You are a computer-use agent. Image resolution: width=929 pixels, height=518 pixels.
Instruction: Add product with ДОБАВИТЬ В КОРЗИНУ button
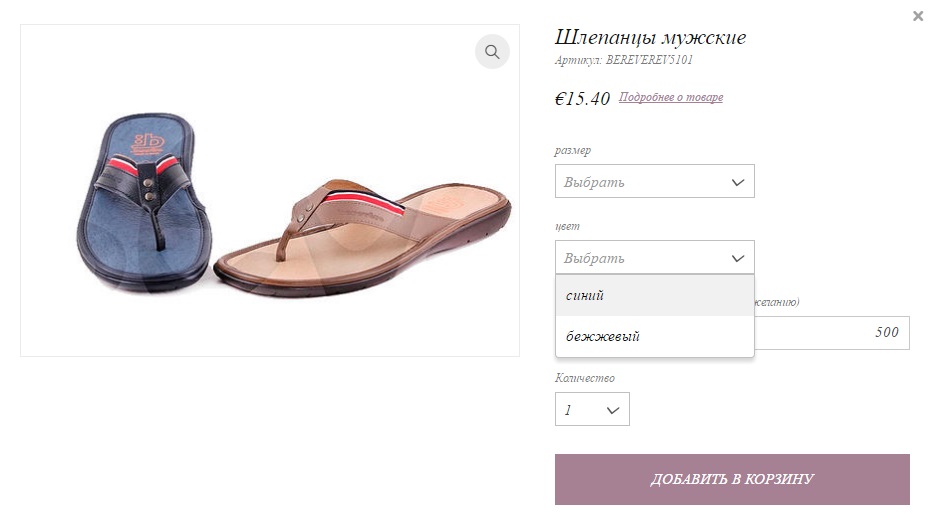[732, 479]
